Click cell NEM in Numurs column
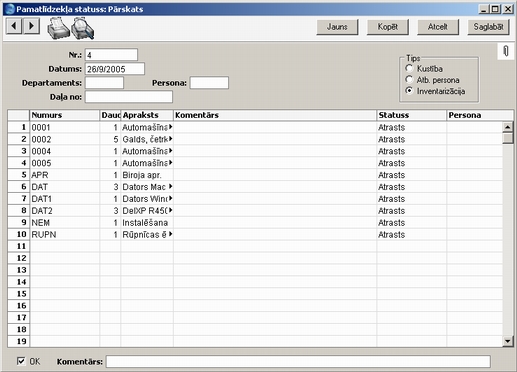 pyautogui.click(x=65, y=223)
